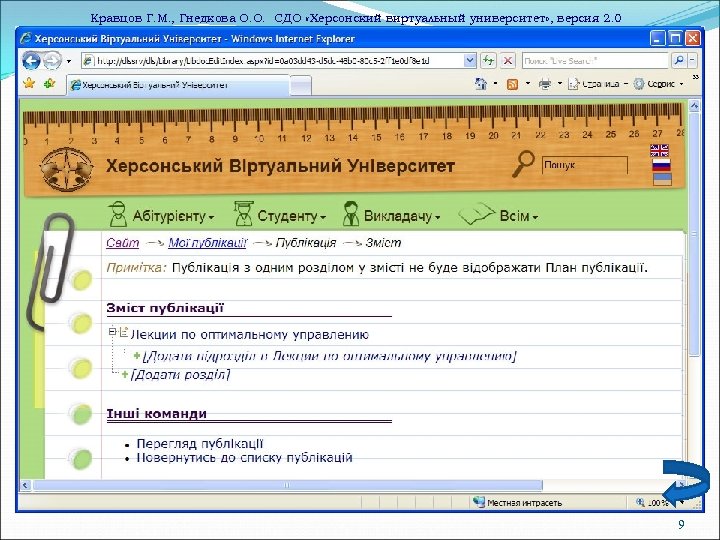Viewport: 720px width, 540px height.
Task: Click the university compass logo
Action: 67,169
